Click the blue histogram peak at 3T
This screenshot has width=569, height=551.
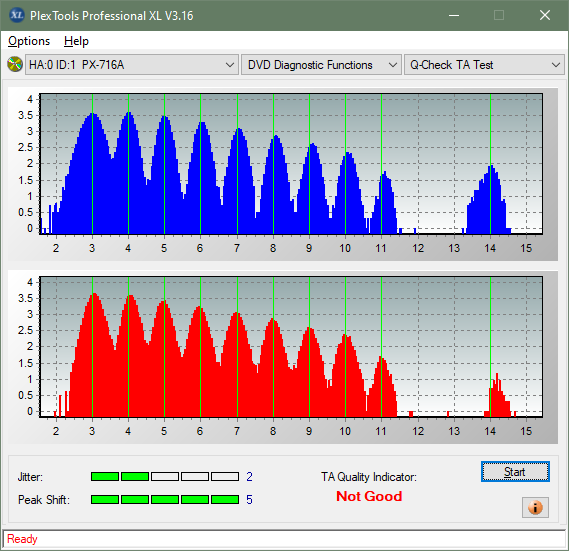(93, 115)
